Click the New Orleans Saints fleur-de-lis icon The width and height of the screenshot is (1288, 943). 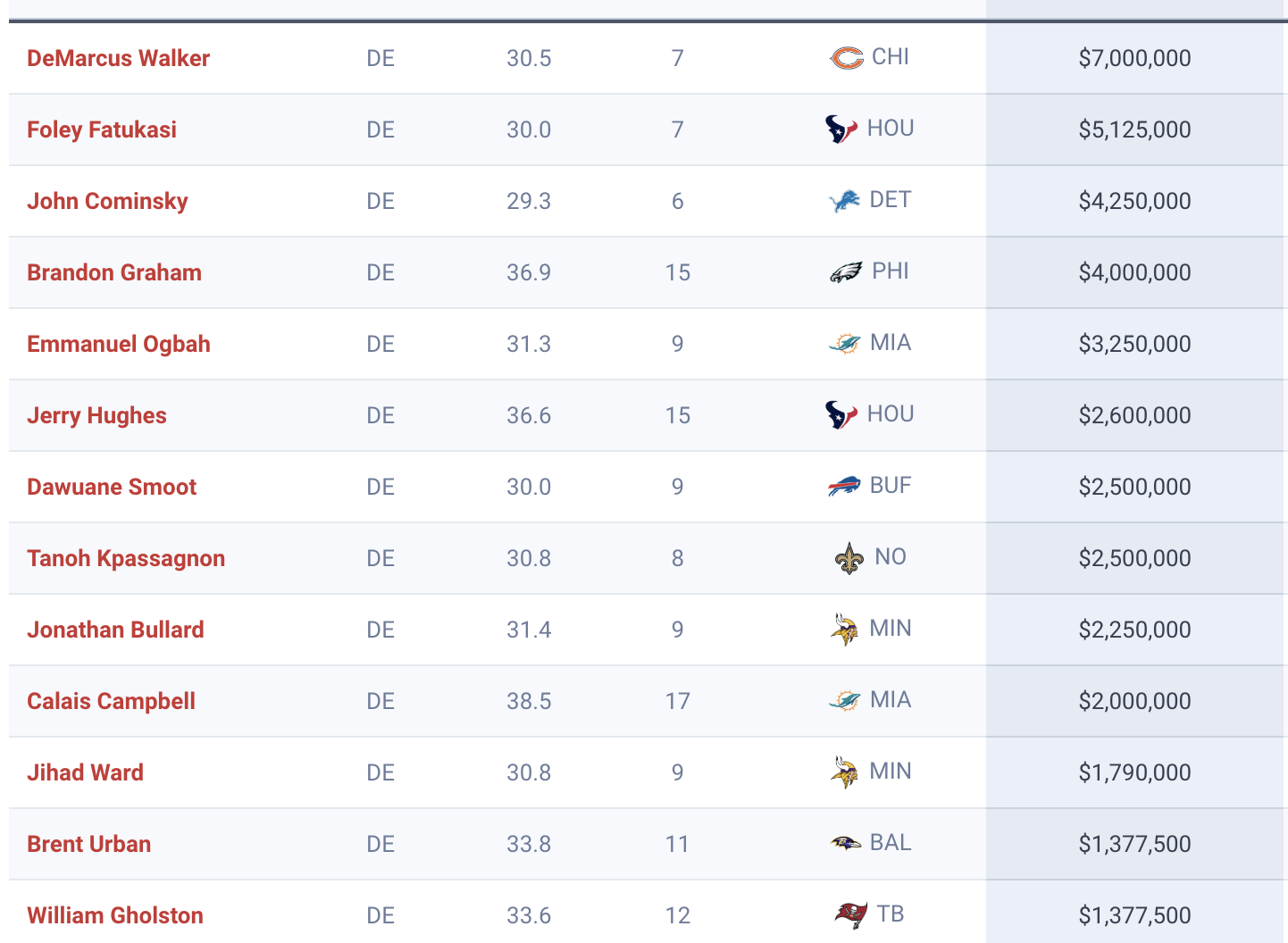pos(849,558)
